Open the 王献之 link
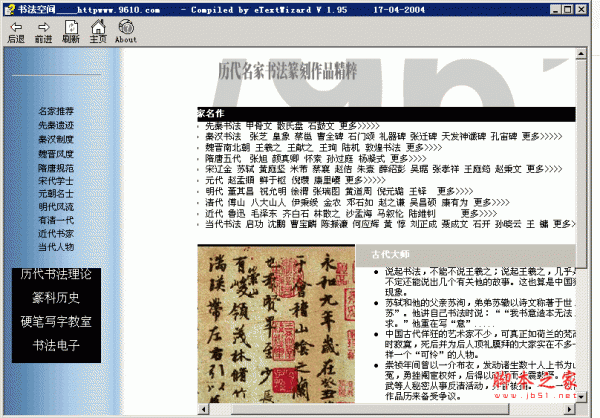600x418 pixels. [300, 147]
